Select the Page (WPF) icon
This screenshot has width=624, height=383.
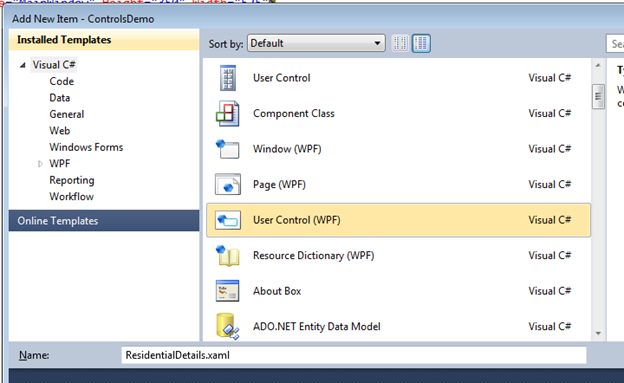228,184
